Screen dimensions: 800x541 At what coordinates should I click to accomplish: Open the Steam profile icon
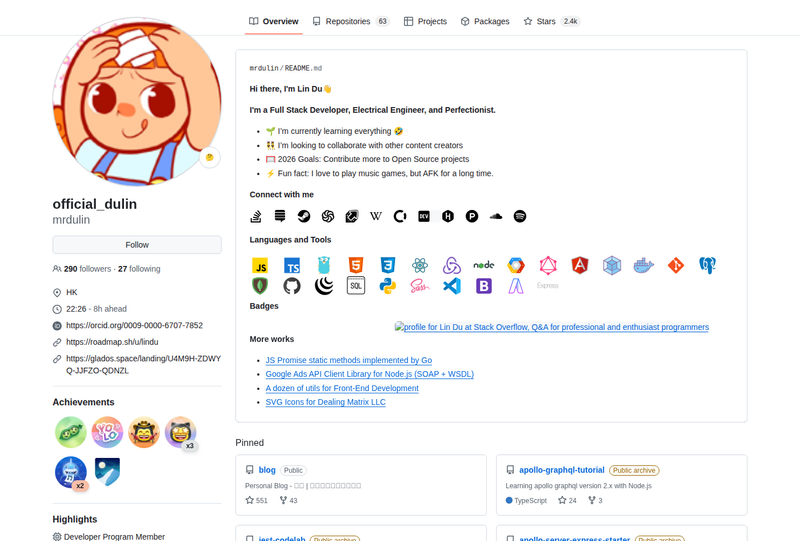[x=304, y=216]
